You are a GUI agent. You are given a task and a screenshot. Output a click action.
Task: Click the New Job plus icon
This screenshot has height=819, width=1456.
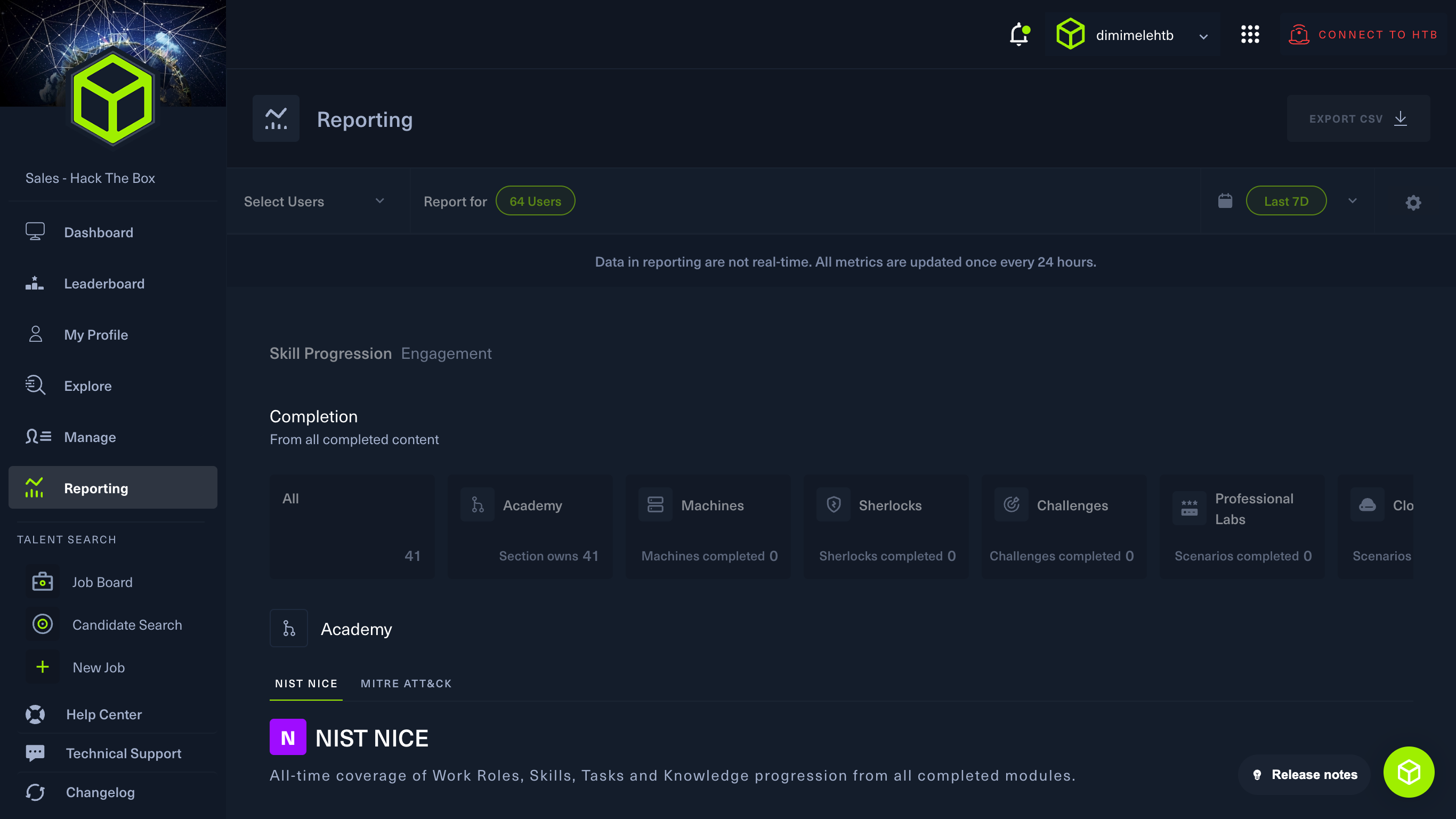pos(43,667)
